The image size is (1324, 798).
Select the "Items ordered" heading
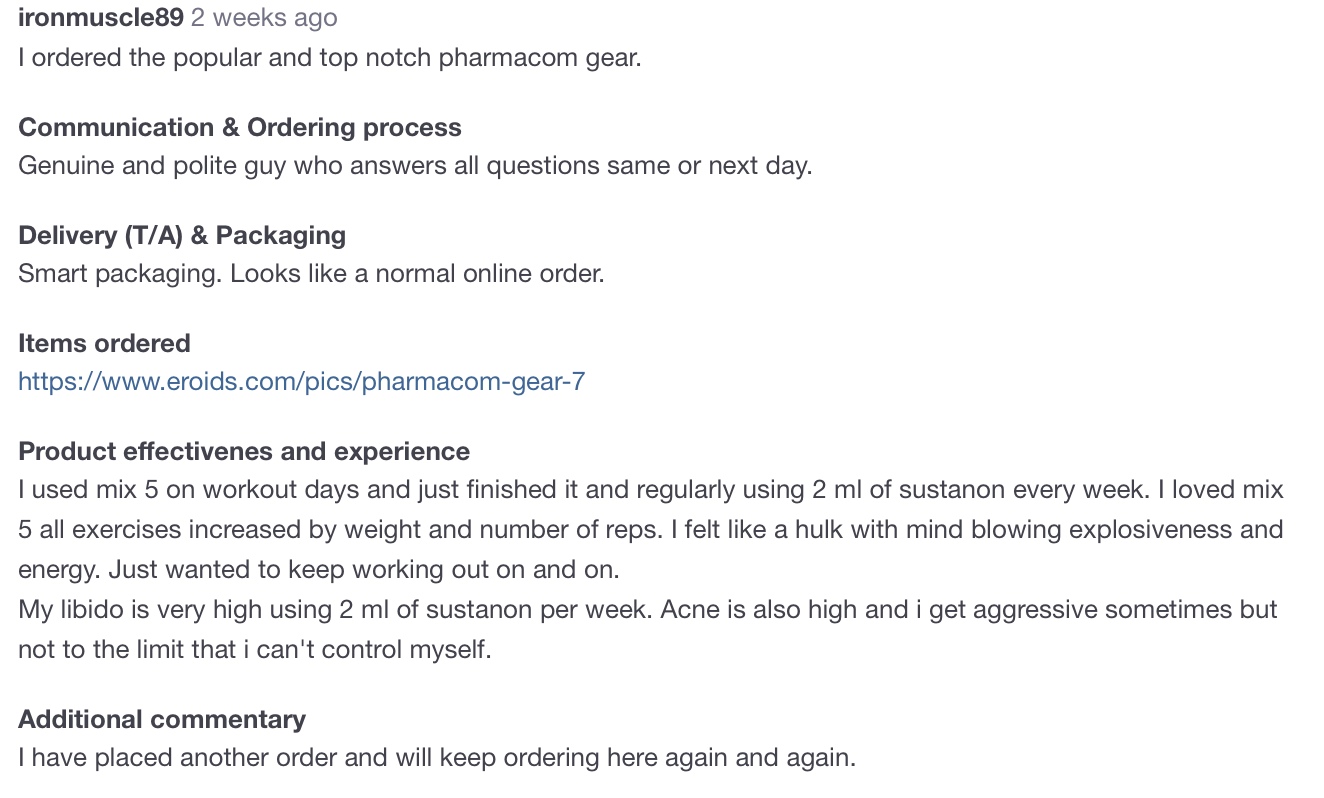pos(104,343)
